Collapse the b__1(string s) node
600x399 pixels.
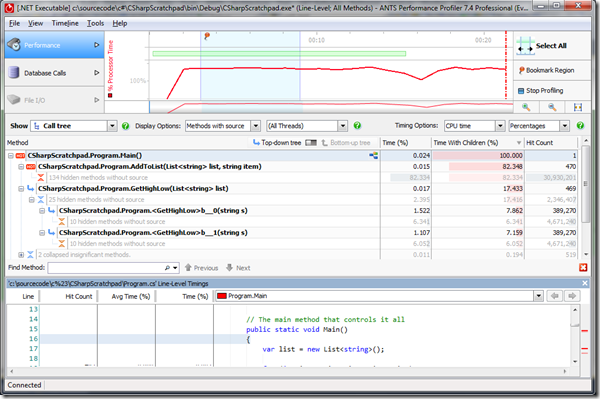pyautogui.click(x=42, y=233)
